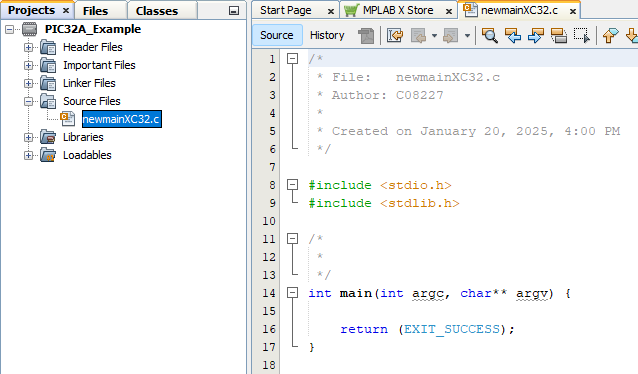The height and width of the screenshot is (374, 638).
Task: Click the Author: C08227 comment line
Action: coord(380,95)
